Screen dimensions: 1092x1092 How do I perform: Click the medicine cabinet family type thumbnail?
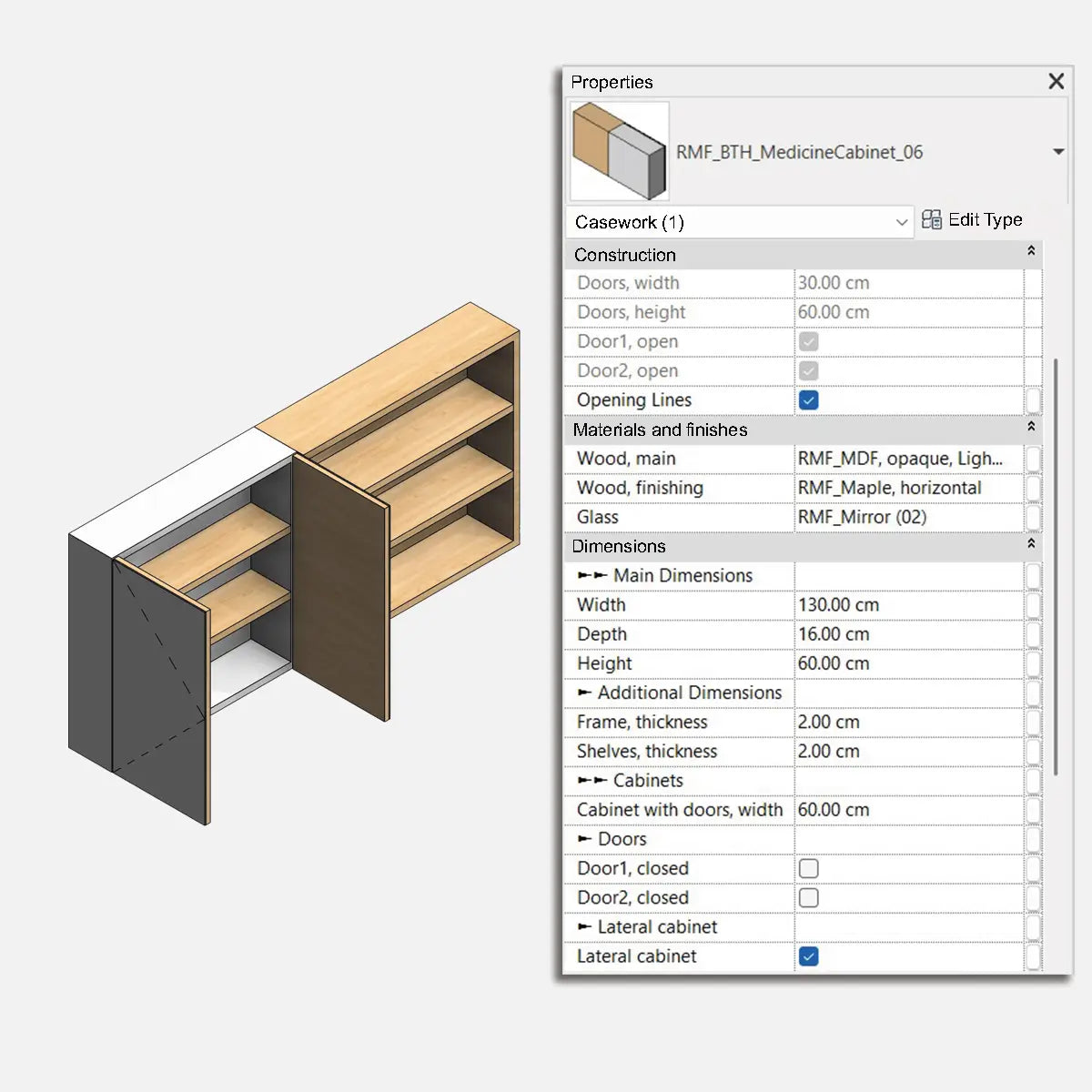coord(620,151)
